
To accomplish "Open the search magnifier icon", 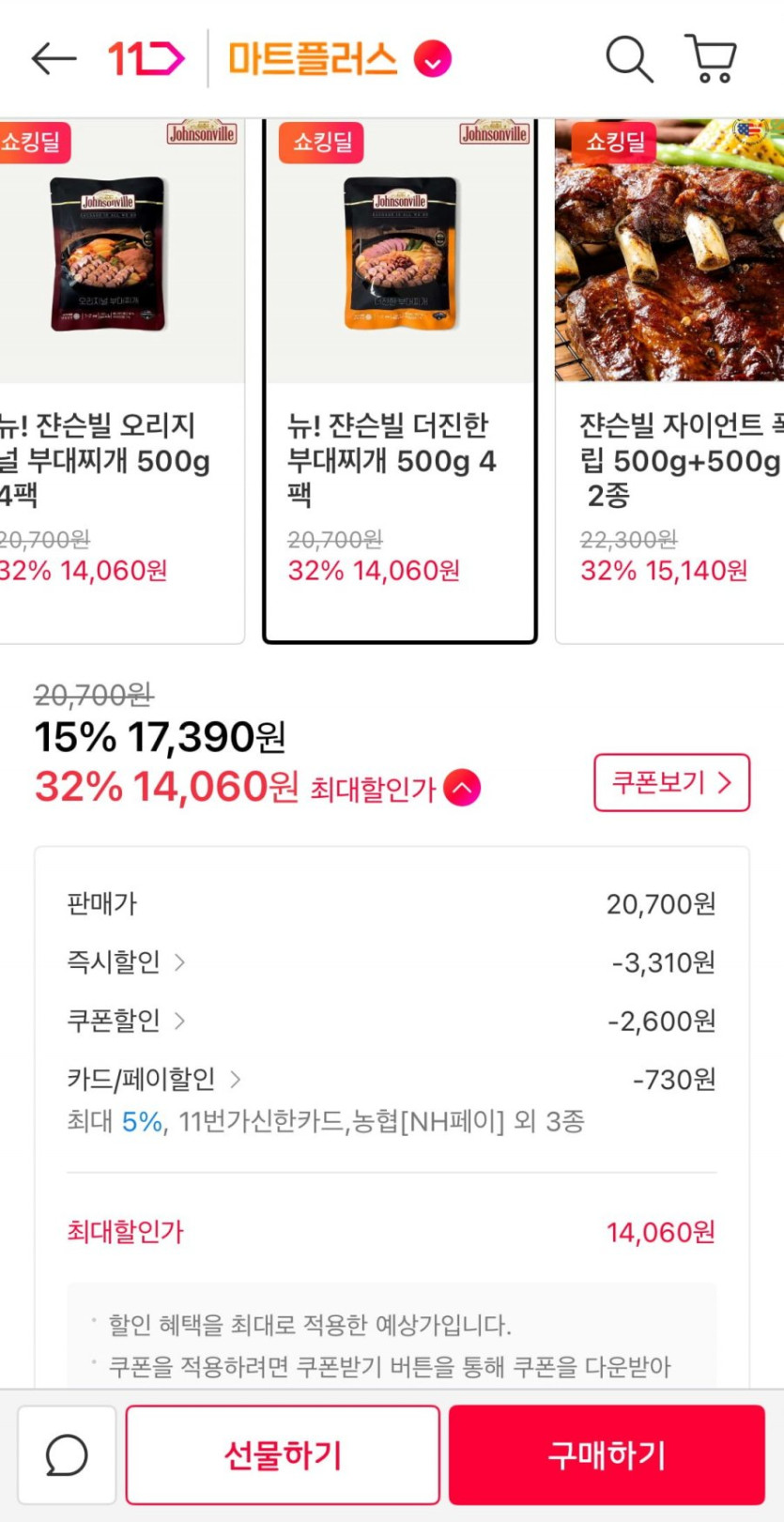I will tap(628, 59).
